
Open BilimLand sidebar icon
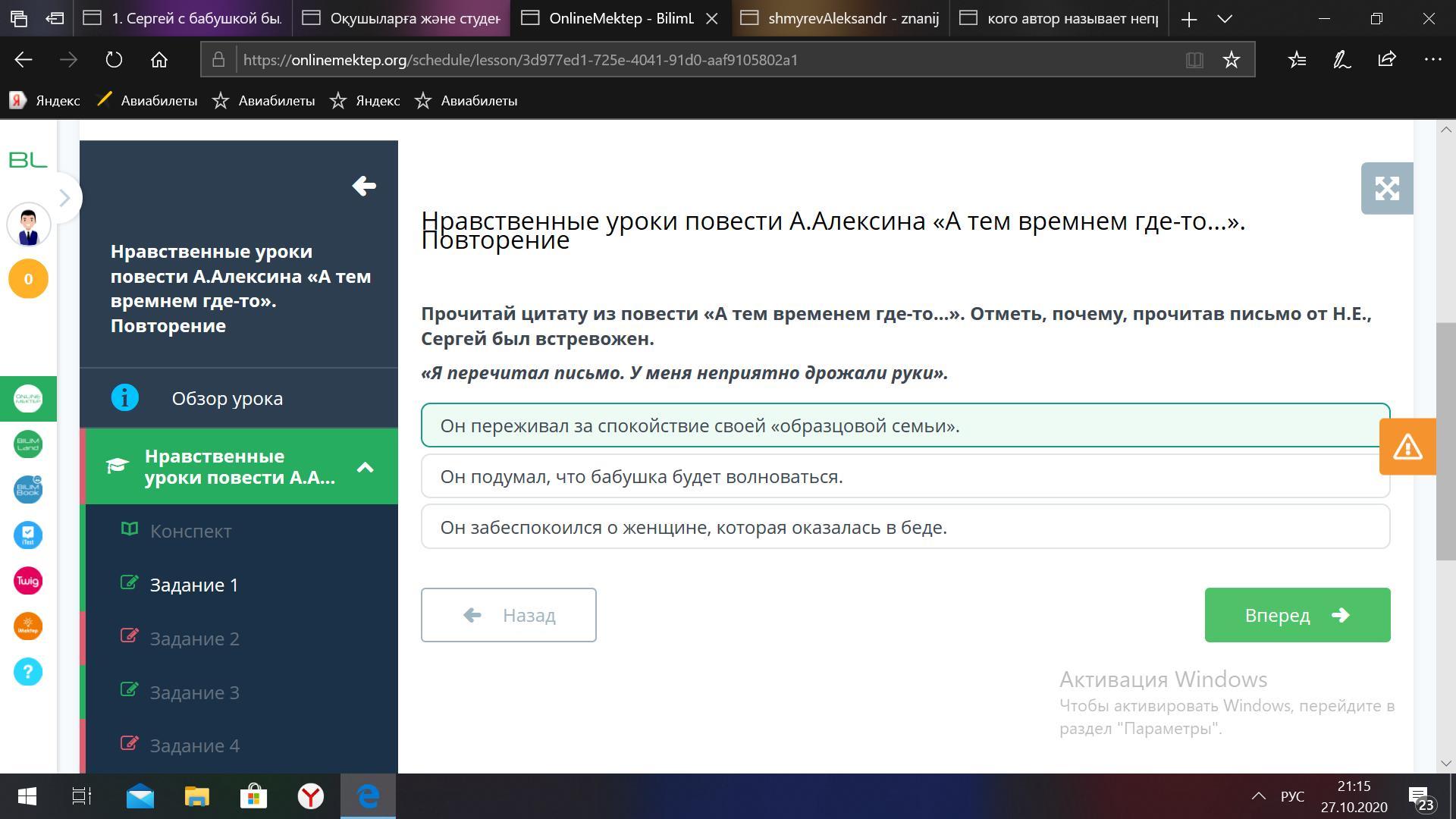tap(28, 444)
